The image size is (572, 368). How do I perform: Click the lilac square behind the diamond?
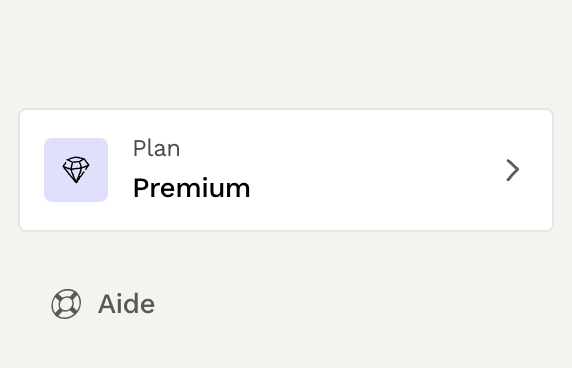[76, 170]
